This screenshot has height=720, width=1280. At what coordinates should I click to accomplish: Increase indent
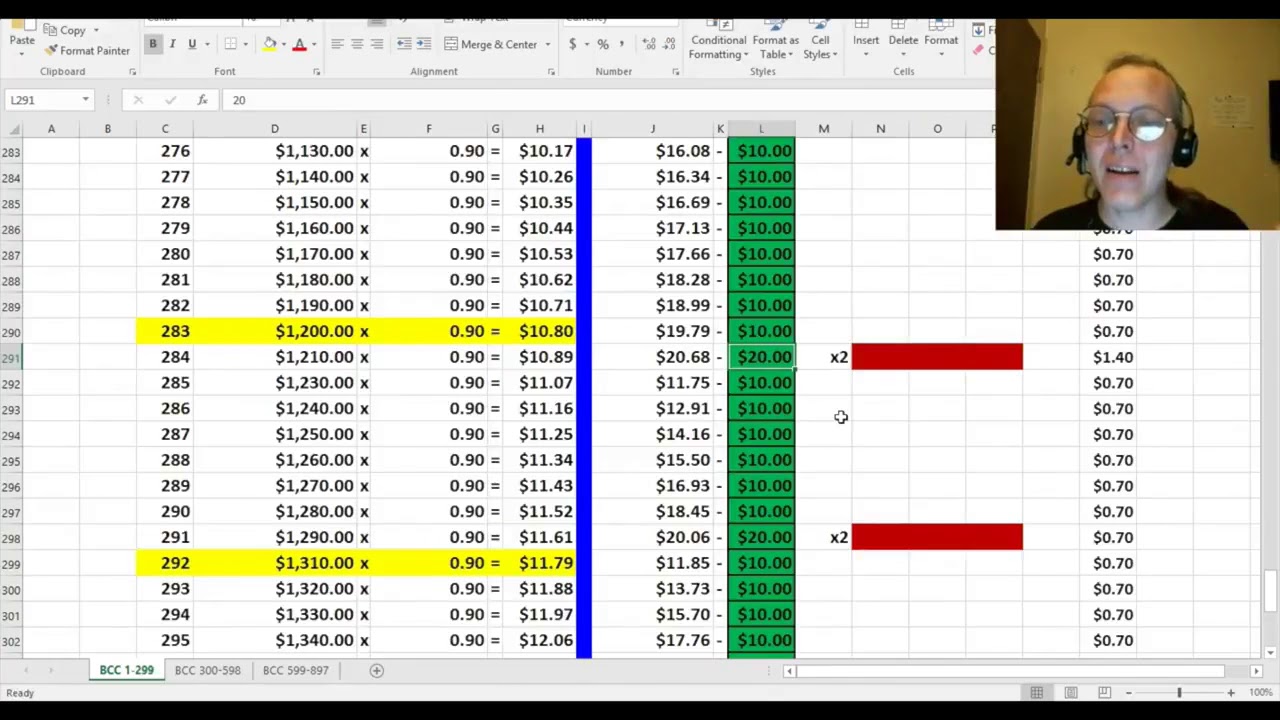point(423,44)
